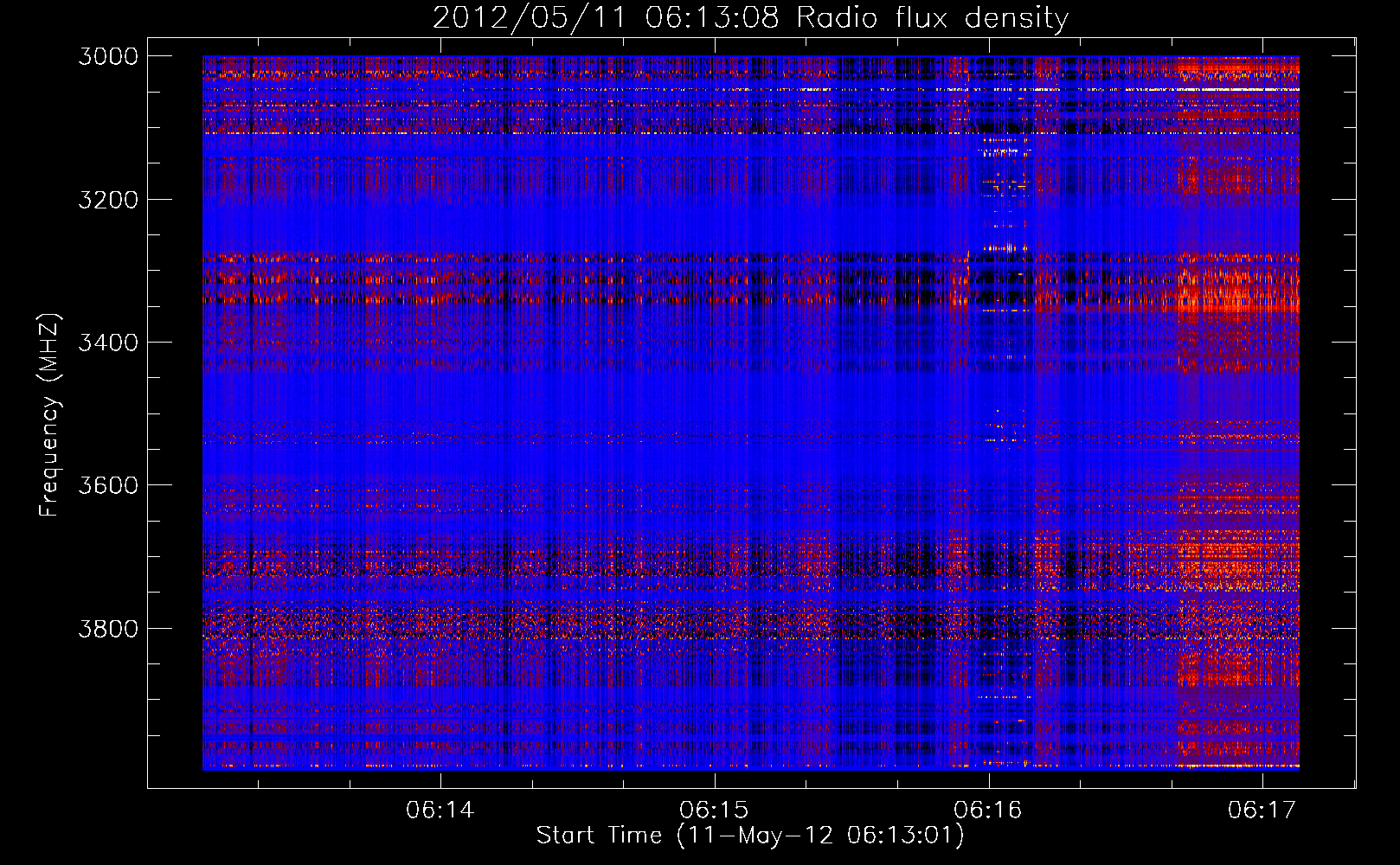Screen dimensions: 1400x865
Task: Select the '3200' frequency axis label
Action: [x=108, y=200]
